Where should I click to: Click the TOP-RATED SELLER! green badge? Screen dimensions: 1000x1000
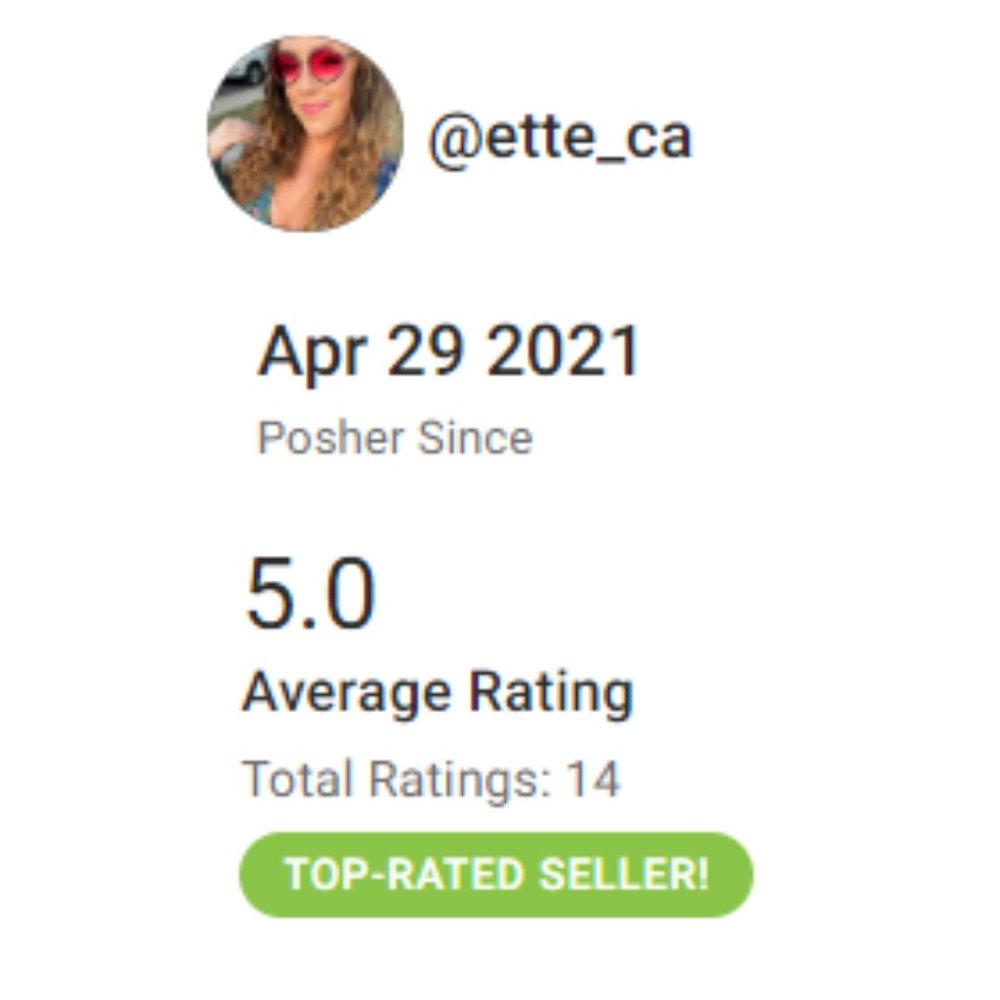tap(496, 875)
